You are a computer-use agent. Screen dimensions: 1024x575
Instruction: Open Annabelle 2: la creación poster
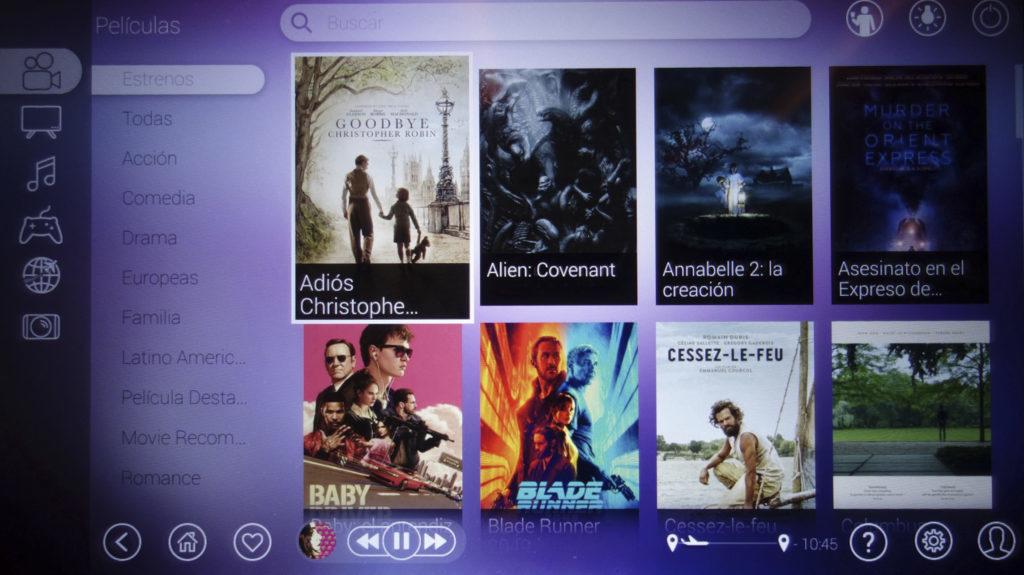[x=733, y=186]
